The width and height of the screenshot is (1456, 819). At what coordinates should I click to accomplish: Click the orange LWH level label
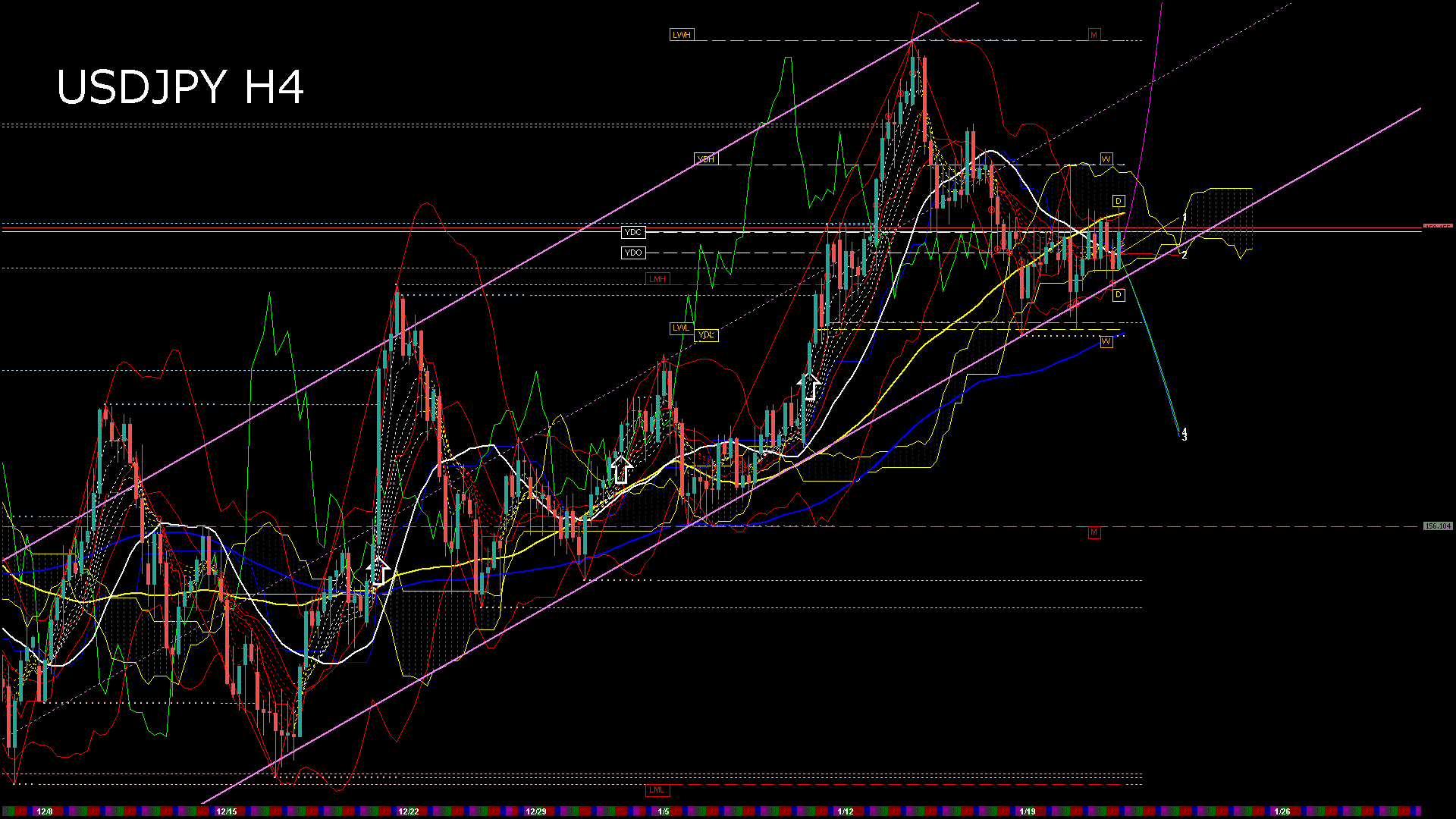pos(681,35)
